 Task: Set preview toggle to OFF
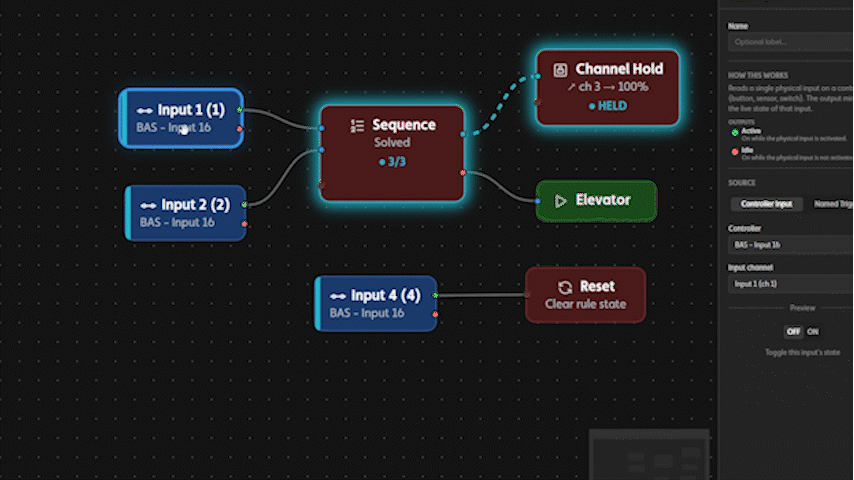click(794, 331)
